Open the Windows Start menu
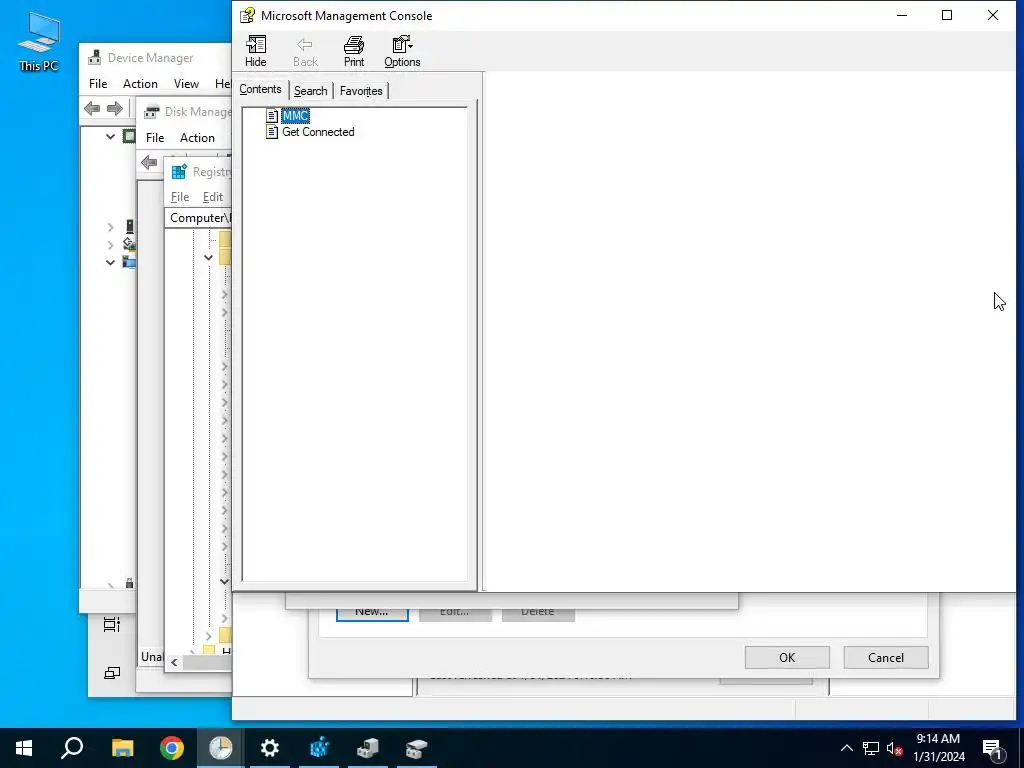1024x768 pixels. point(24,748)
